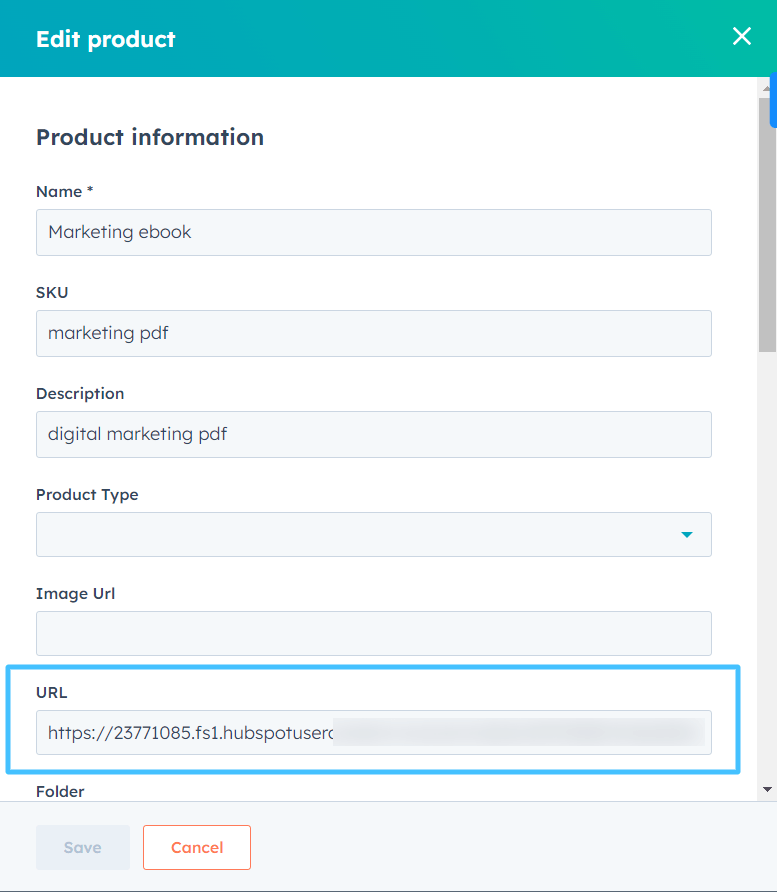Click the SKU field label

coord(52,292)
